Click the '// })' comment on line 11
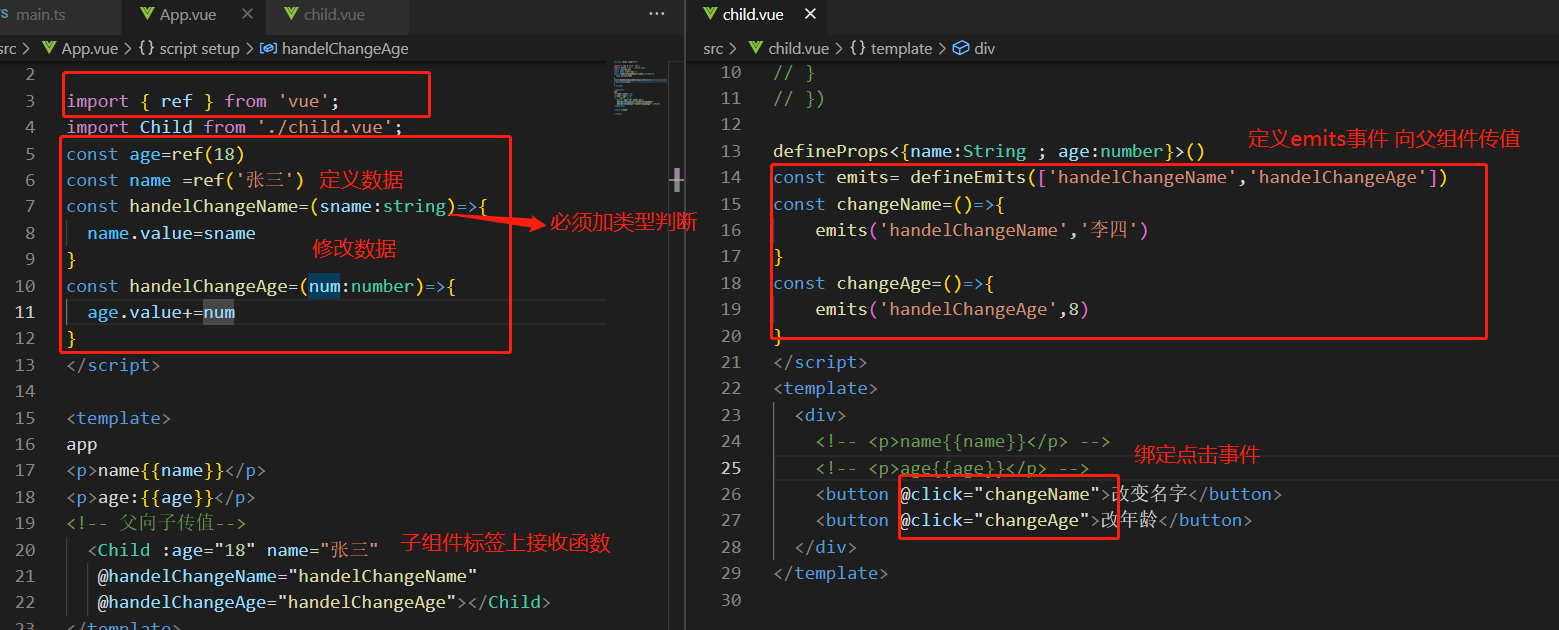 point(799,98)
